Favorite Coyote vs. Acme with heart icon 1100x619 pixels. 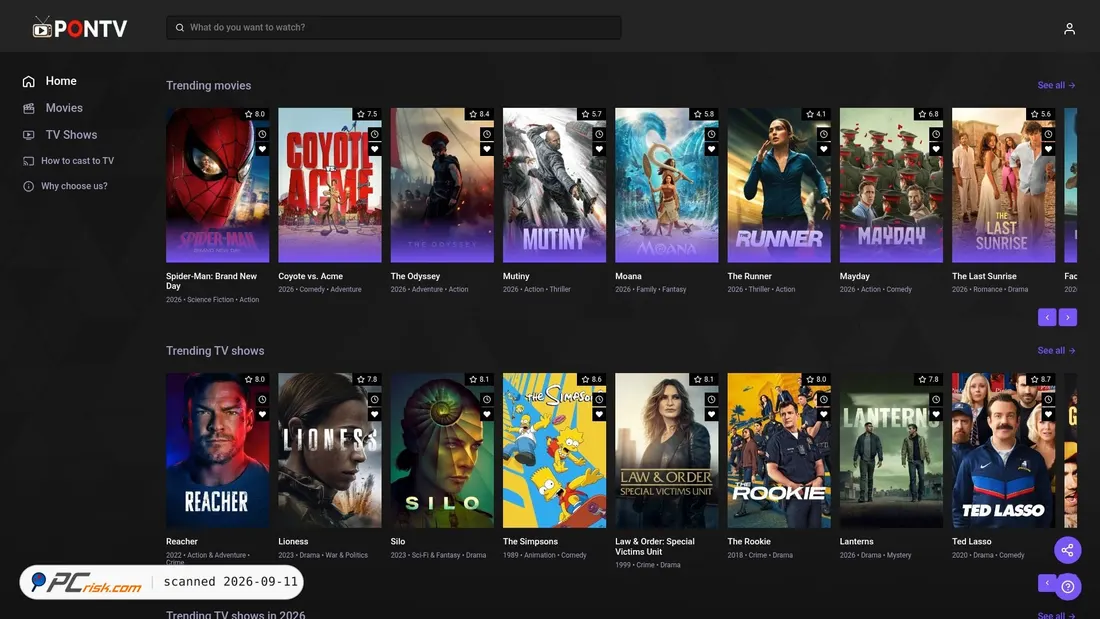[x=374, y=149]
